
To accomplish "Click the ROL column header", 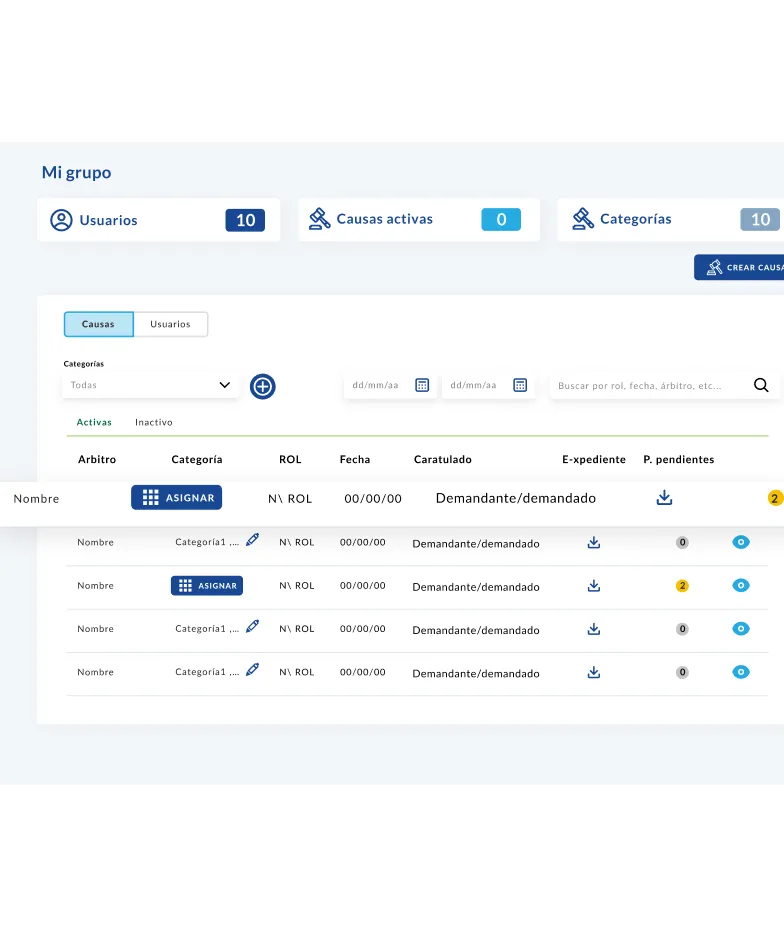I will point(290,460).
